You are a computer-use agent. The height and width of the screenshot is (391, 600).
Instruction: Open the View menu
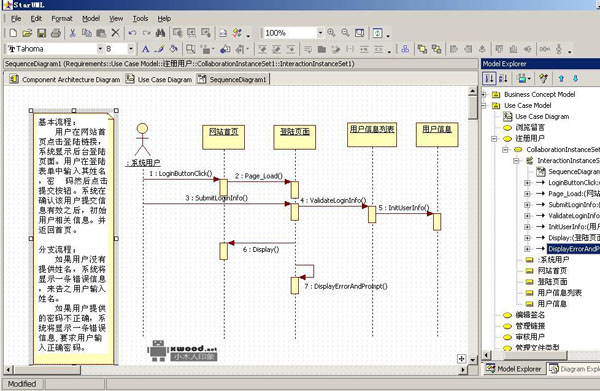click(x=116, y=19)
